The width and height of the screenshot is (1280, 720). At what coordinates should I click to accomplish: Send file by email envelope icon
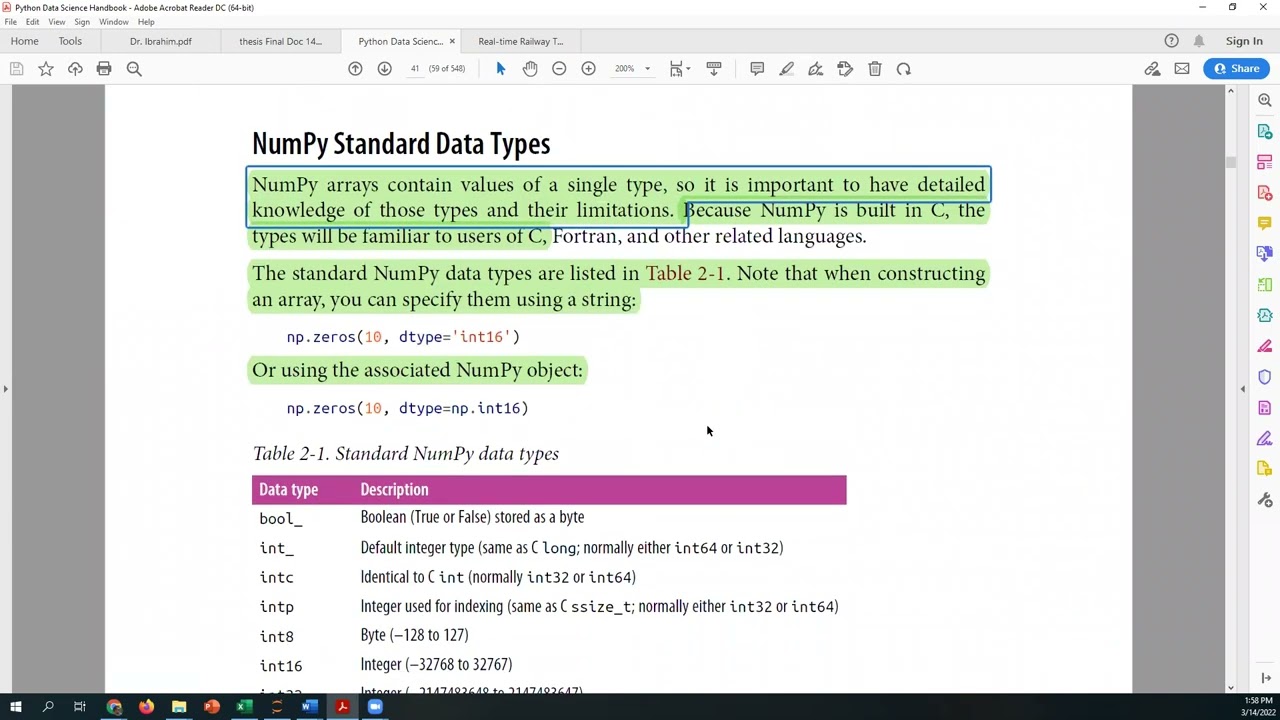click(x=1182, y=69)
